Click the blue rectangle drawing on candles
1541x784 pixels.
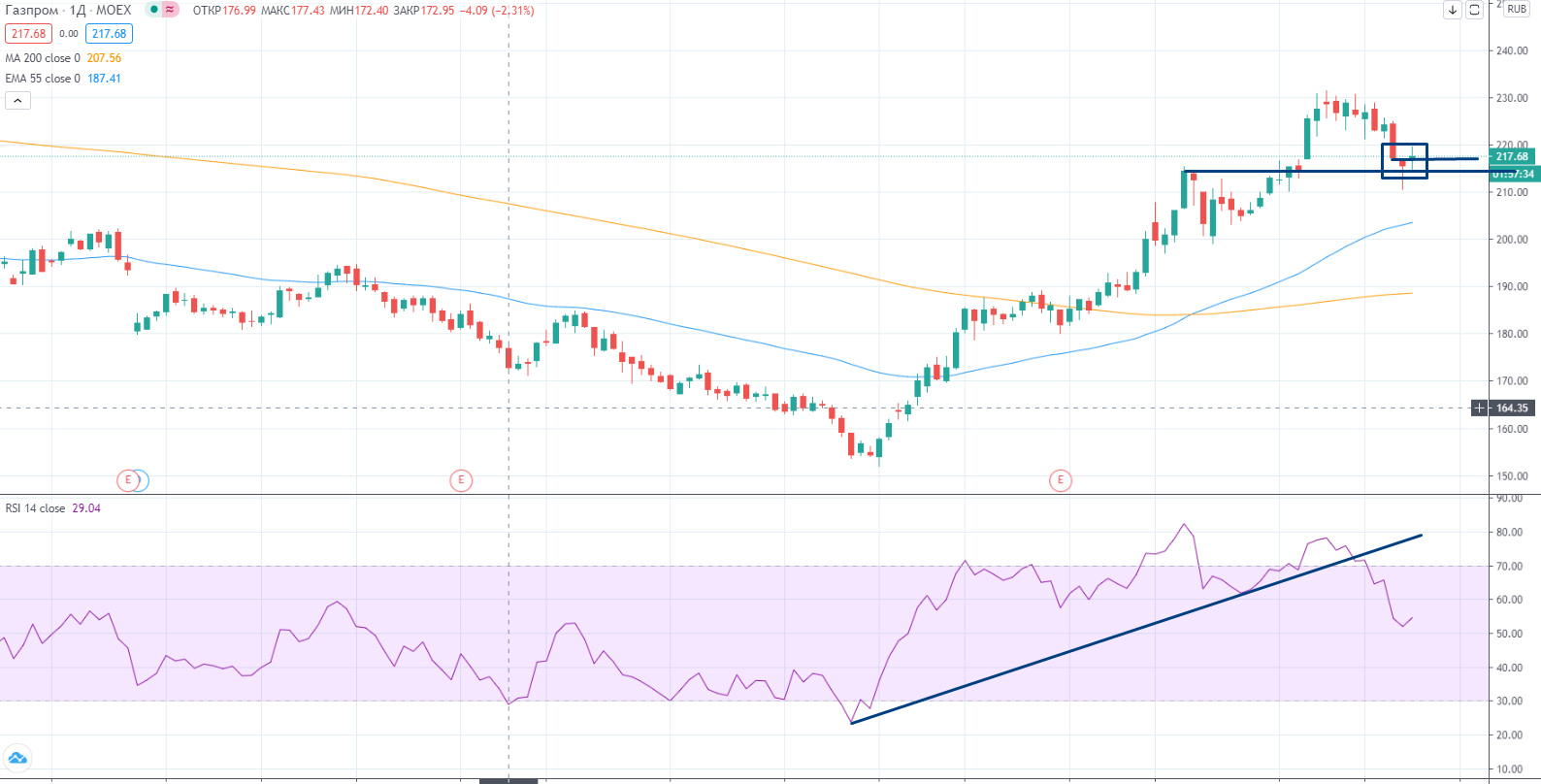click(1404, 145)
